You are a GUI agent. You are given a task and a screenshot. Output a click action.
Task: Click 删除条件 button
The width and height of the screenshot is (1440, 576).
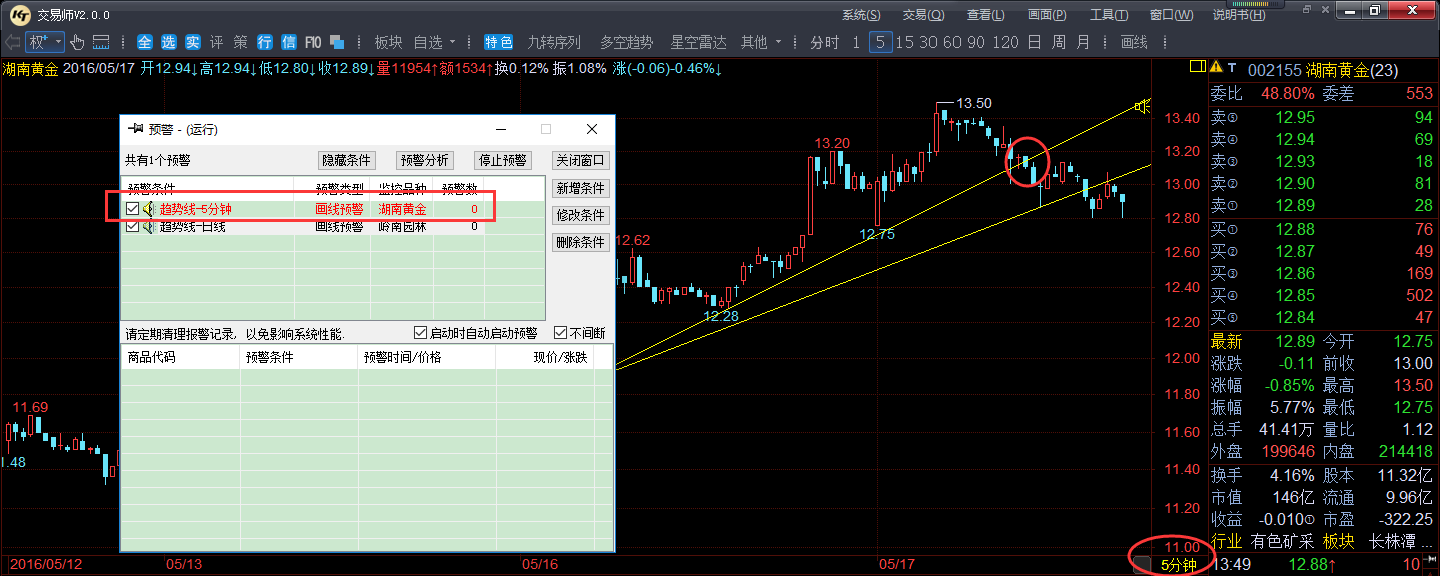[581, 242]
